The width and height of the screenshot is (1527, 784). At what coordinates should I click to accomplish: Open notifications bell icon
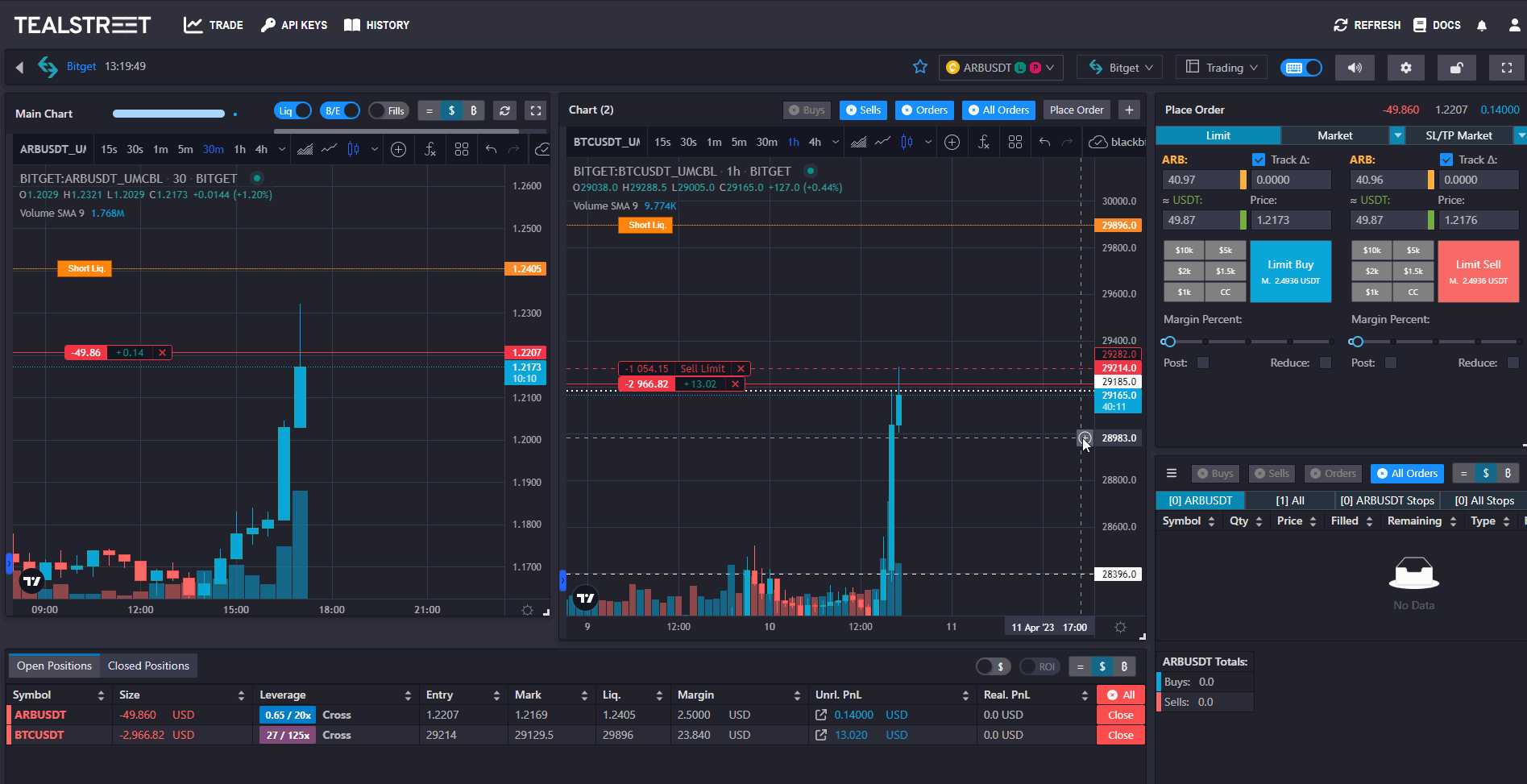coord(1482,25)
